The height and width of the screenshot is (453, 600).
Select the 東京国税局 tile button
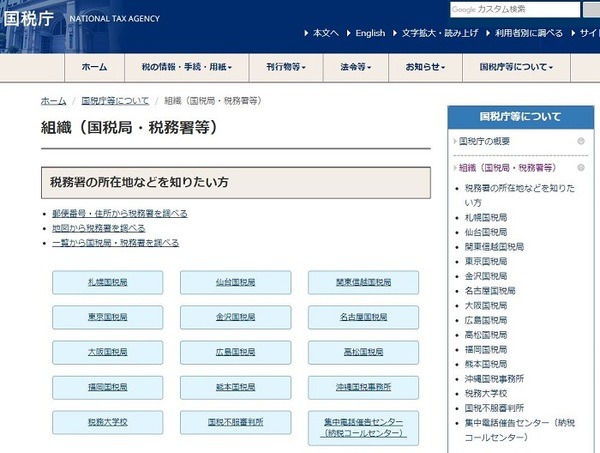coord(108,317)
